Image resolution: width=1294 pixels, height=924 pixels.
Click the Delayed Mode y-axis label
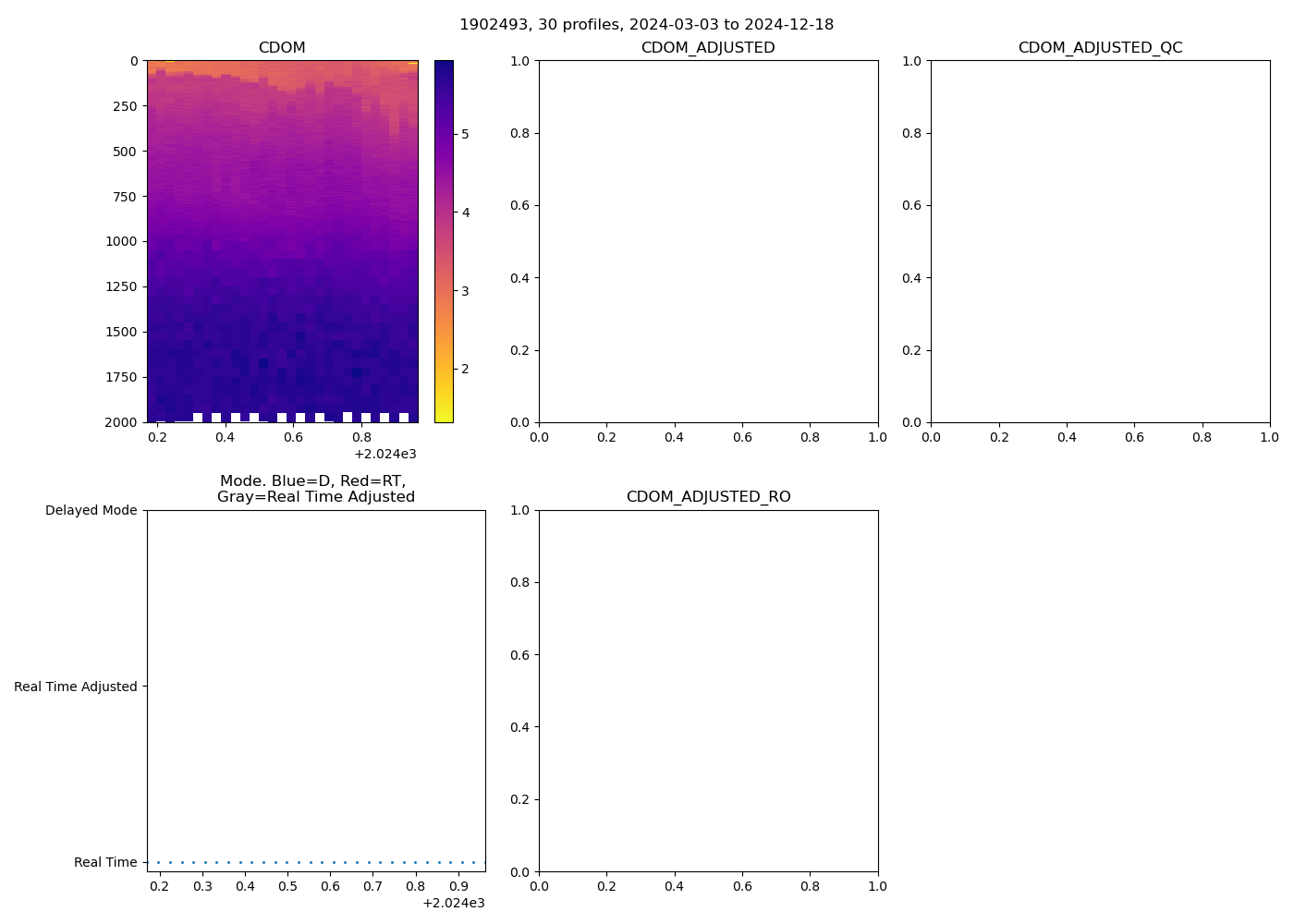[91, 510]
